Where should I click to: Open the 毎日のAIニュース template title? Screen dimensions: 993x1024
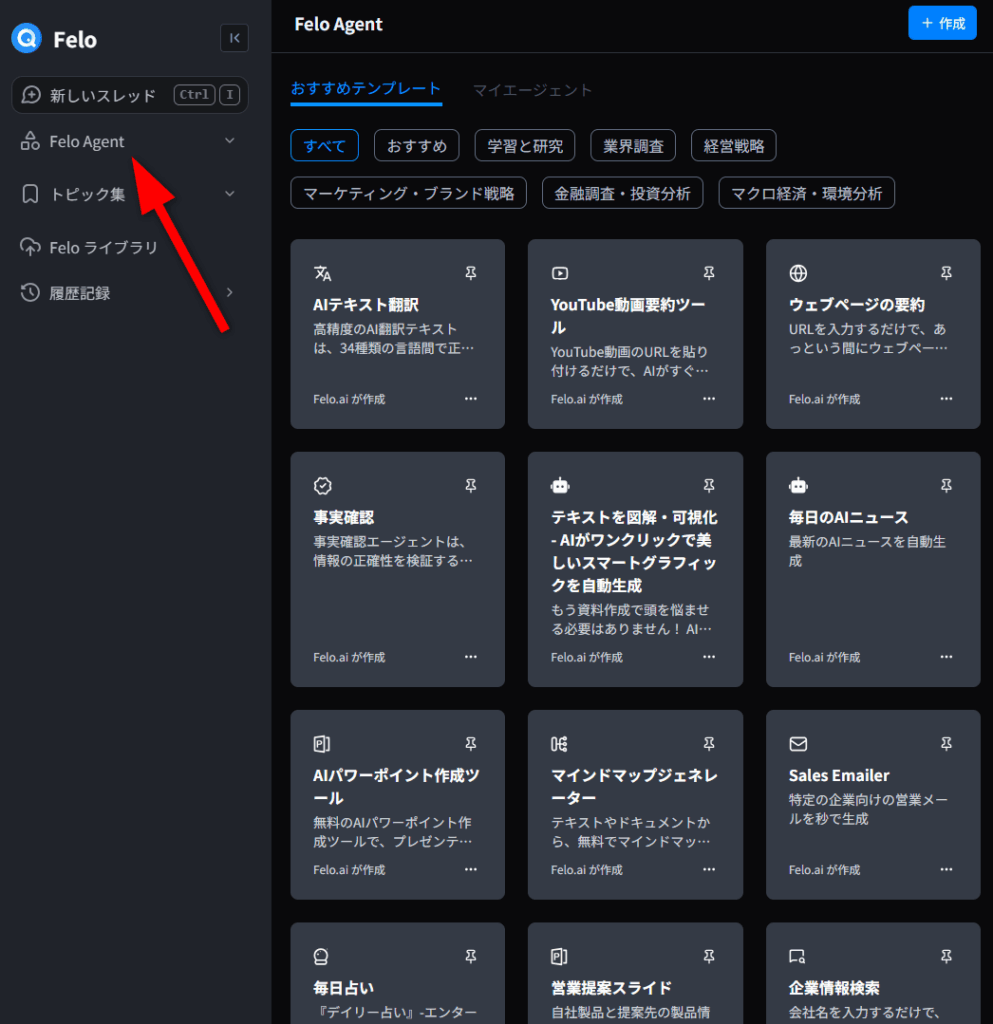[x=848, y=517]
